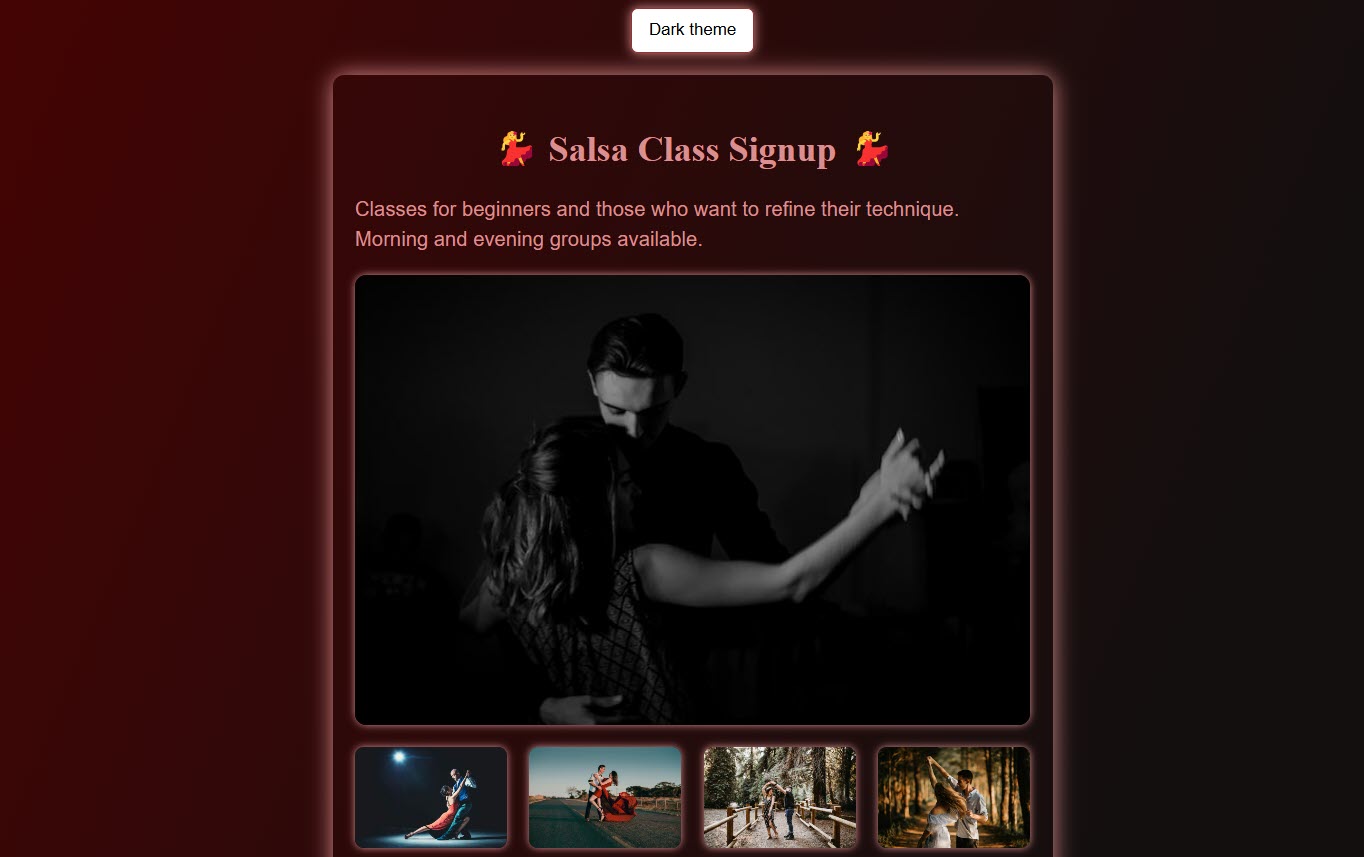1364x857 pixels.
Task: Click the dancer emoji before the heading
Action: pos(517,149)
